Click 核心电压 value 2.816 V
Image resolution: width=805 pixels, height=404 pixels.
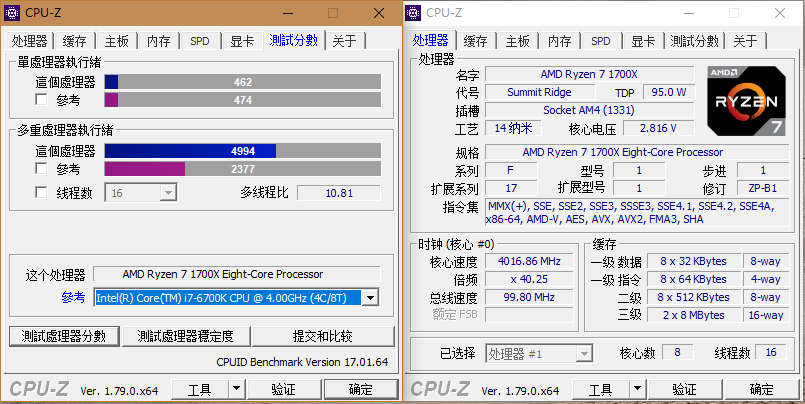(x=659, y=128)
